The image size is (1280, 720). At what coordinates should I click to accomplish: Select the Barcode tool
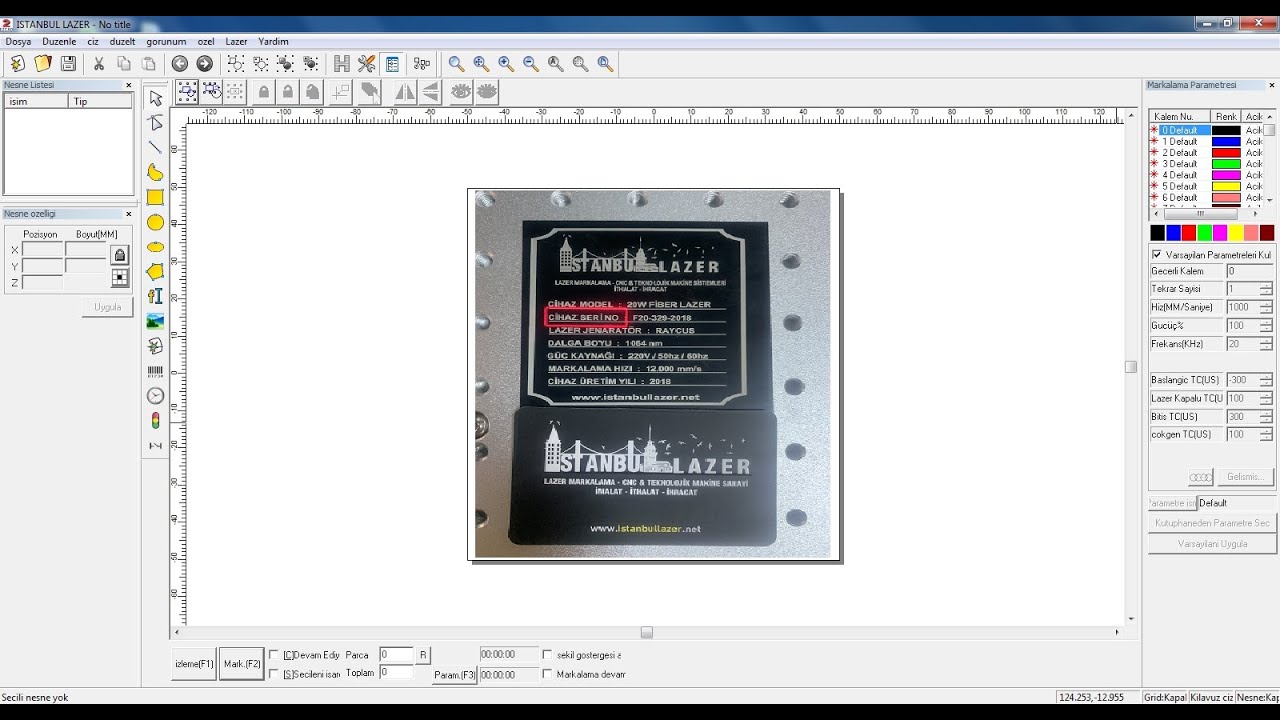pos(155,371)
